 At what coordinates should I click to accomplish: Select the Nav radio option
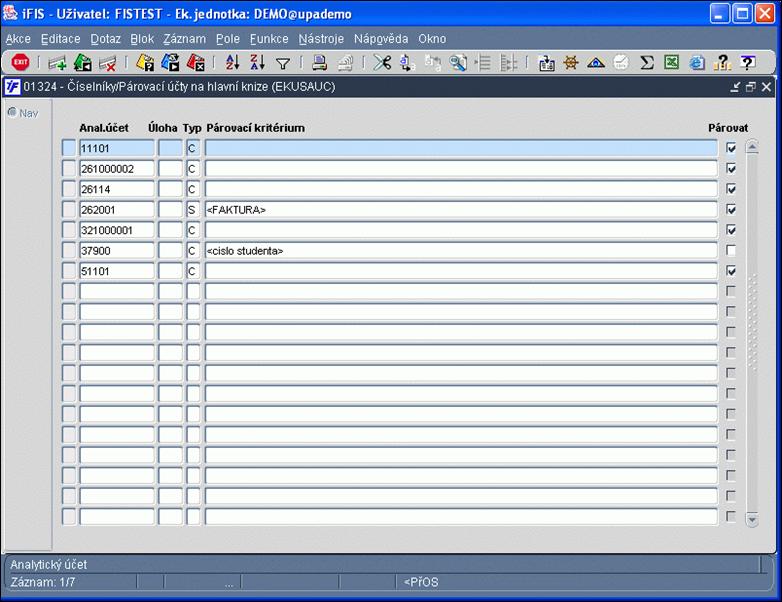click(12, 113)
